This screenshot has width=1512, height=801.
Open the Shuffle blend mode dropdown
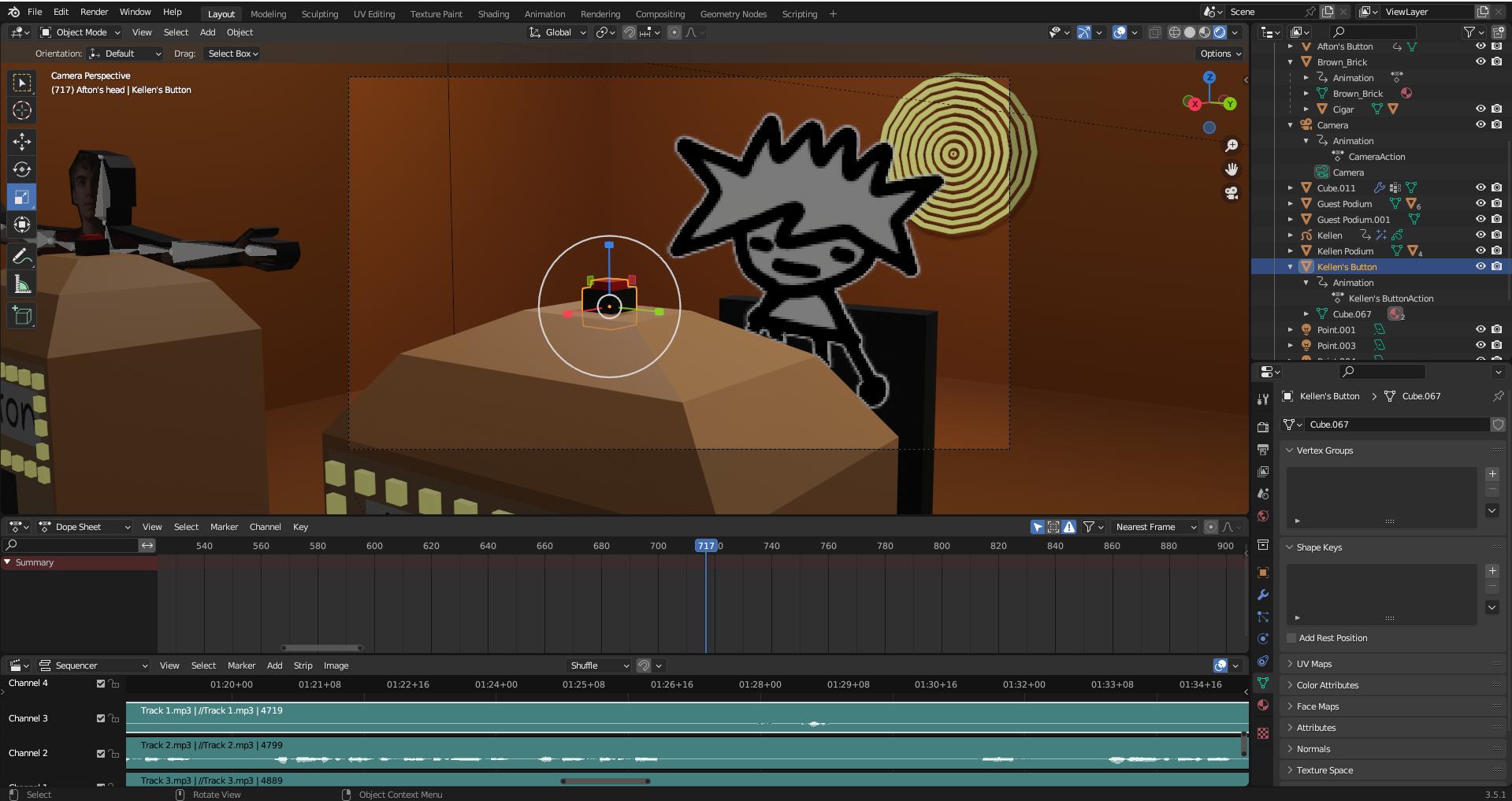point(597,666)
